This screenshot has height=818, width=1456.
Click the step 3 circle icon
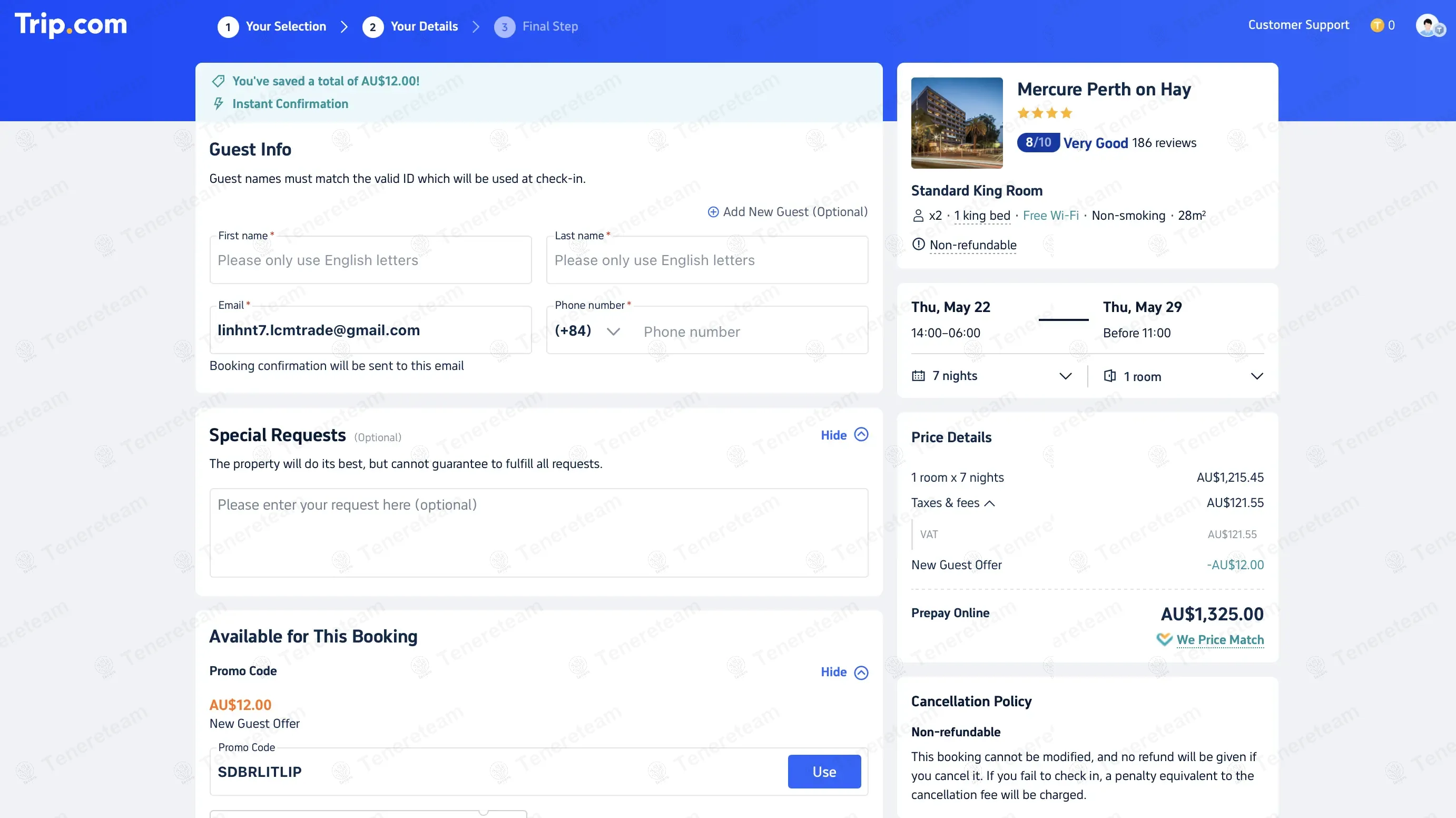[x=504, y=26]
